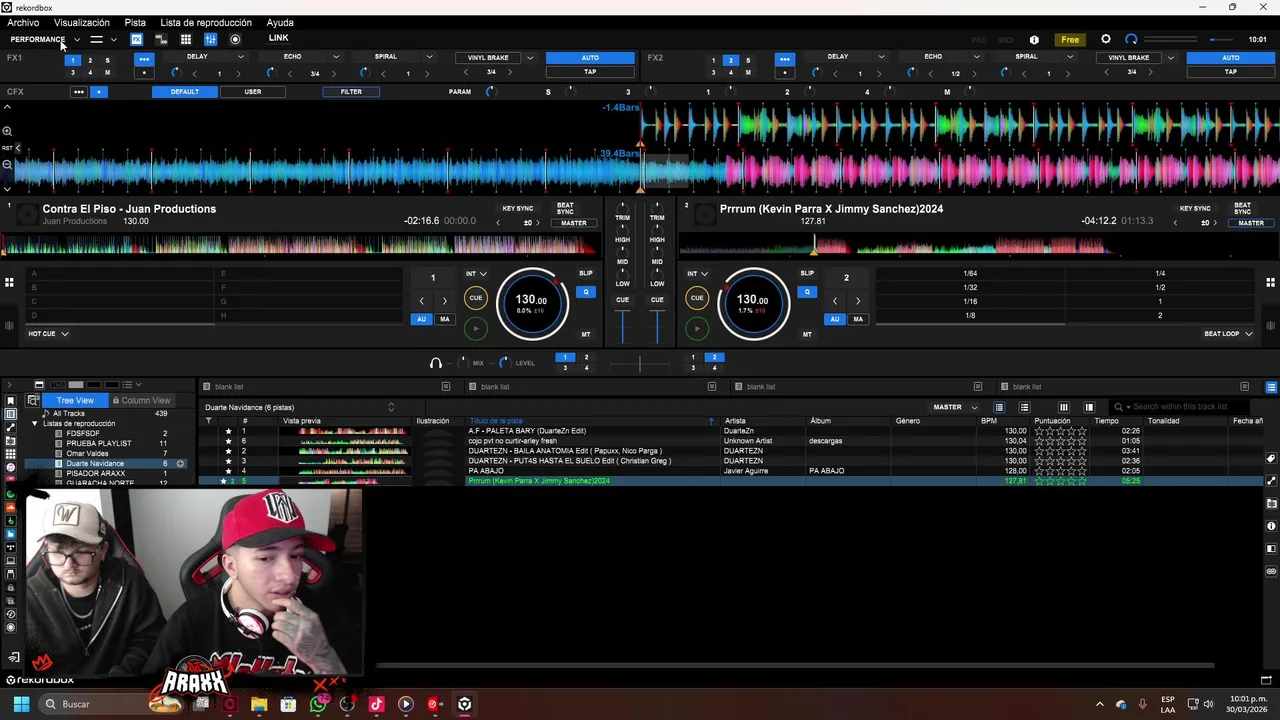Open the MASTER dropdown in the track list
The height and width of the screenshot is (720, 1280).
point(955,407)
